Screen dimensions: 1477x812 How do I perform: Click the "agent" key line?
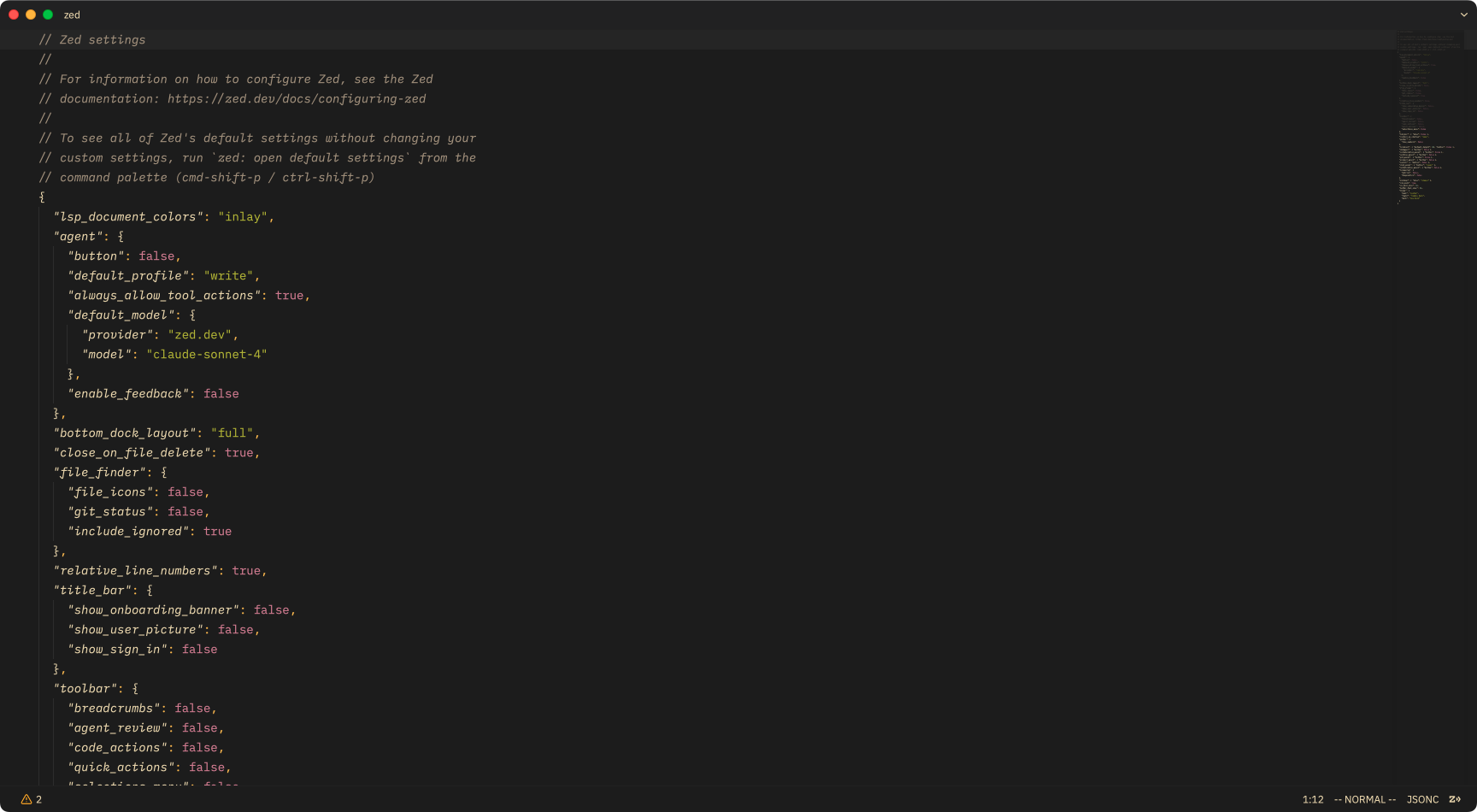pos(79,237)
